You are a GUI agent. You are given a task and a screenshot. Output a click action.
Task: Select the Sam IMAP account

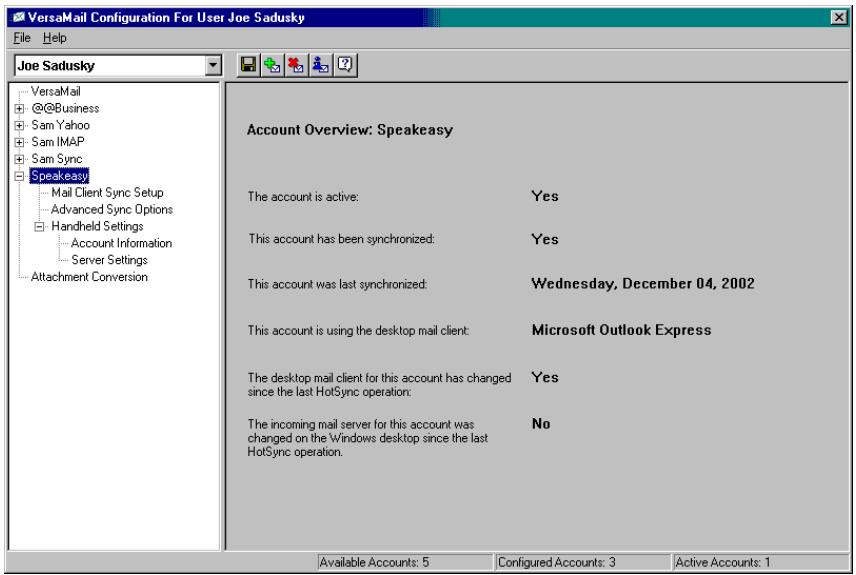(58, 142)
